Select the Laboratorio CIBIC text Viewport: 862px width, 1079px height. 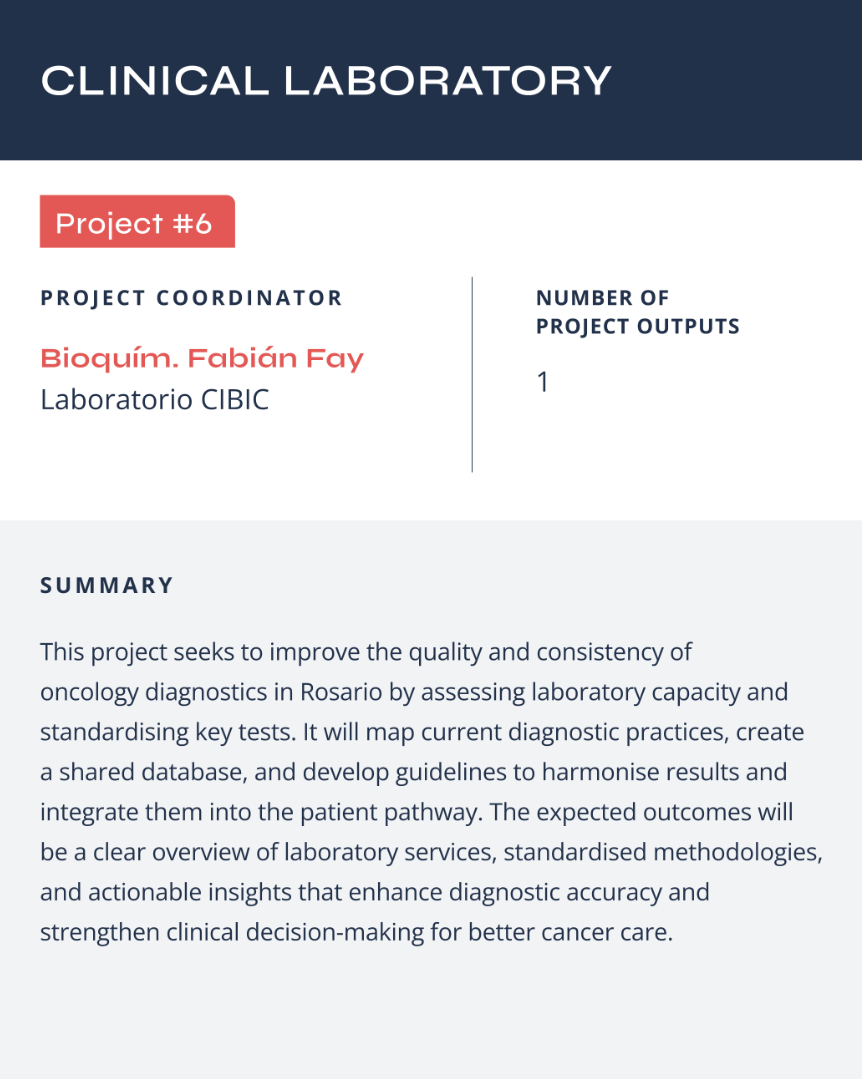click(x=155, y=400)
